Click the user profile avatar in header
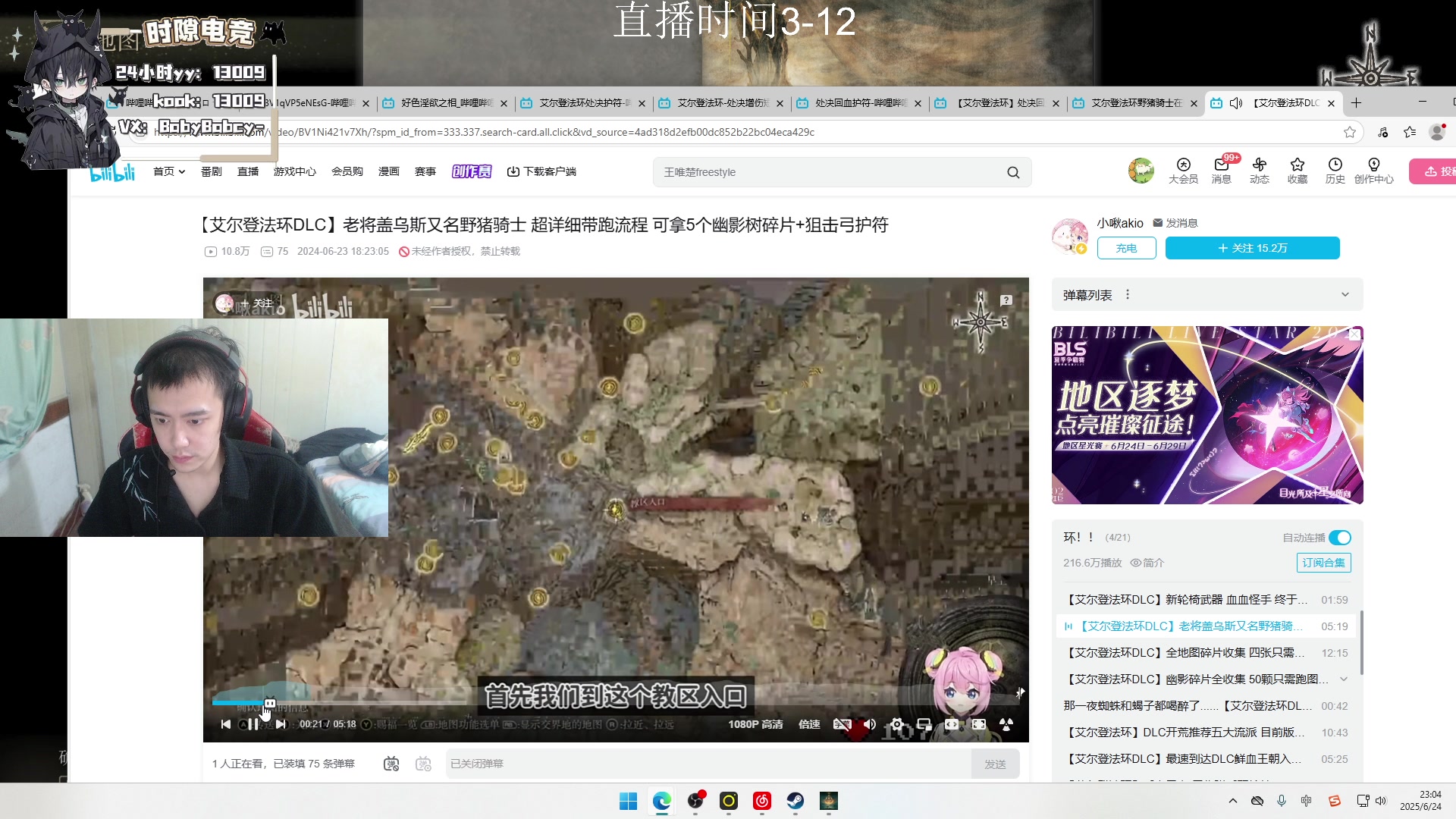Image resolution: width=1456 pixels, height=819 pixels. 1141,171
